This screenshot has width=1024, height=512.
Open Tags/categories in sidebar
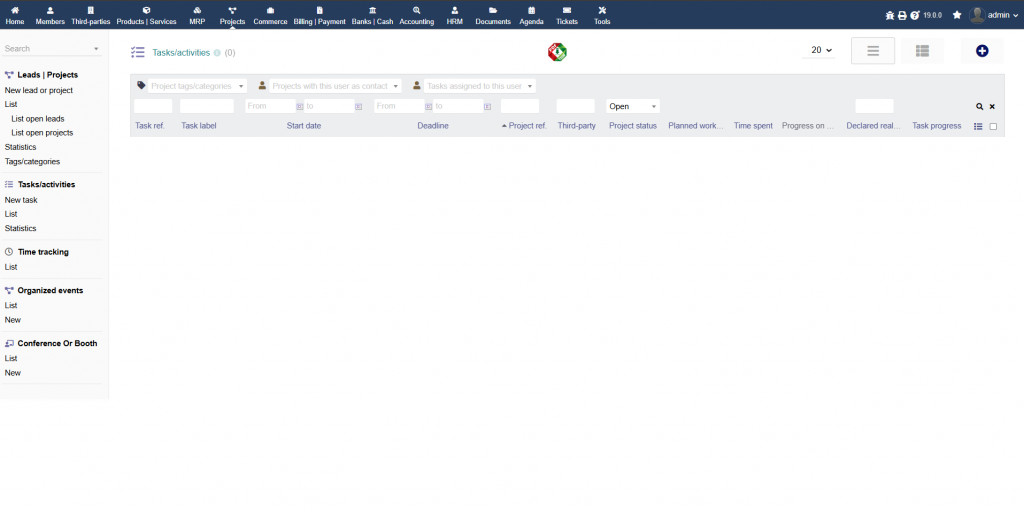[32, 161]
